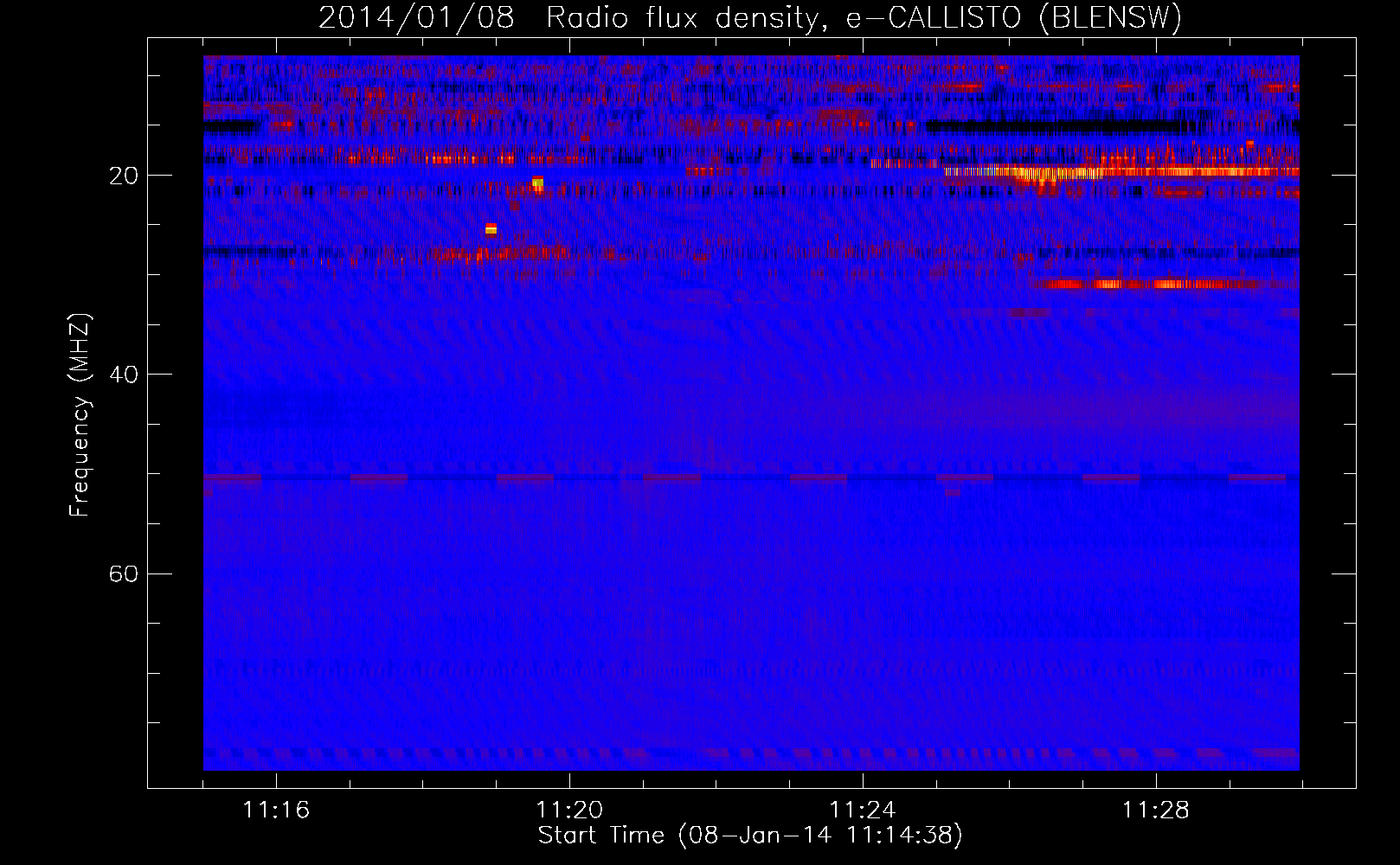Click the 11:24 time tick label
This screenshot has height=865, width=1400.
(x=863, y=811)
